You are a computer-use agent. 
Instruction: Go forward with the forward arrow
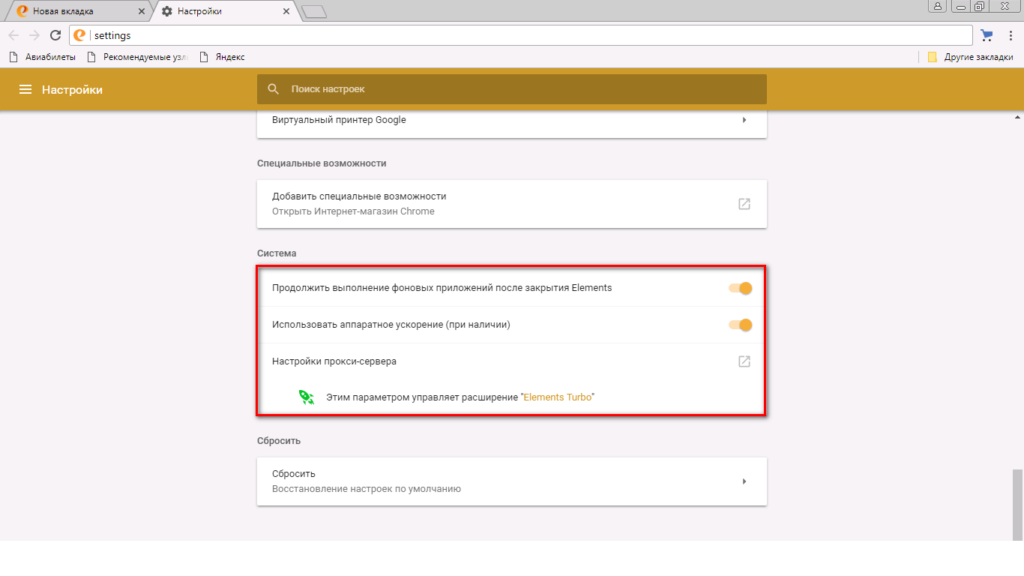pyautogui.click(x=34, y=35)
